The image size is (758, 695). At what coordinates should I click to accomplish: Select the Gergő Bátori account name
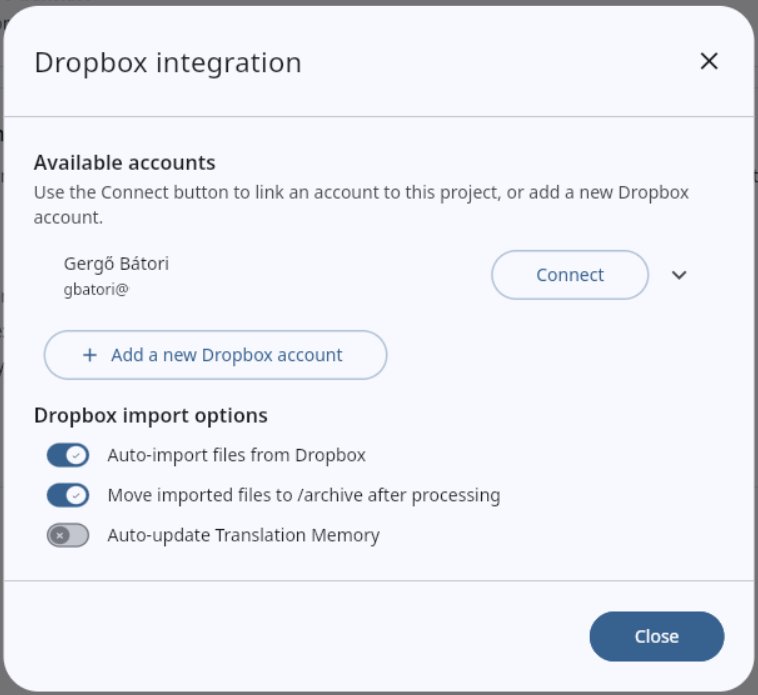(x=117, y=264)
